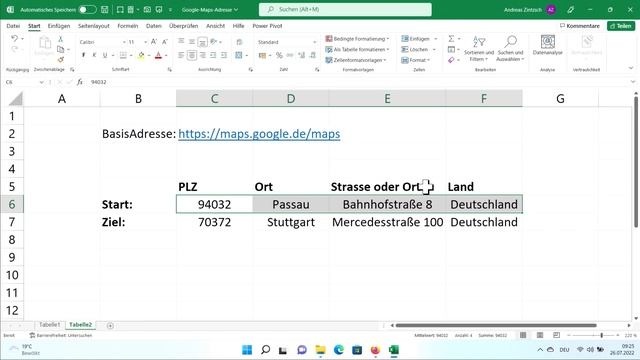Click the Copy icon in the clipboard group
The width and height of the screenshot is (640, 360).
[x=60, y=49]
